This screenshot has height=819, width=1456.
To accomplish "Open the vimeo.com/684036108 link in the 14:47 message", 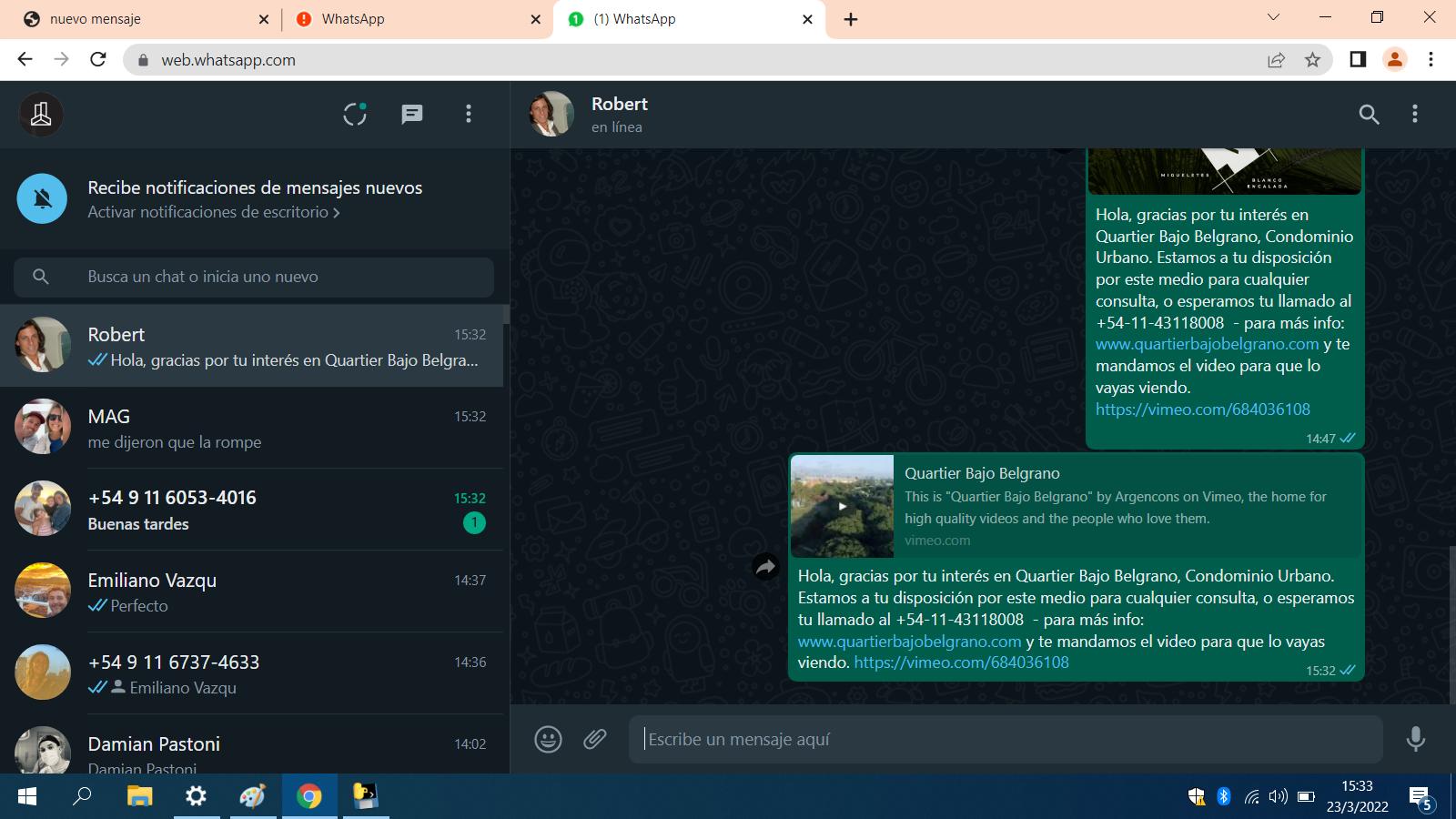I will (1203, 409).
